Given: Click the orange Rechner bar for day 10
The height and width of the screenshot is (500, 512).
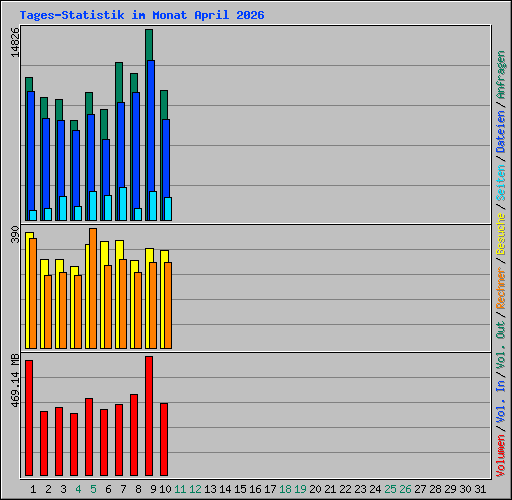Looking at the screenshot, I should (x=168, y=305).
